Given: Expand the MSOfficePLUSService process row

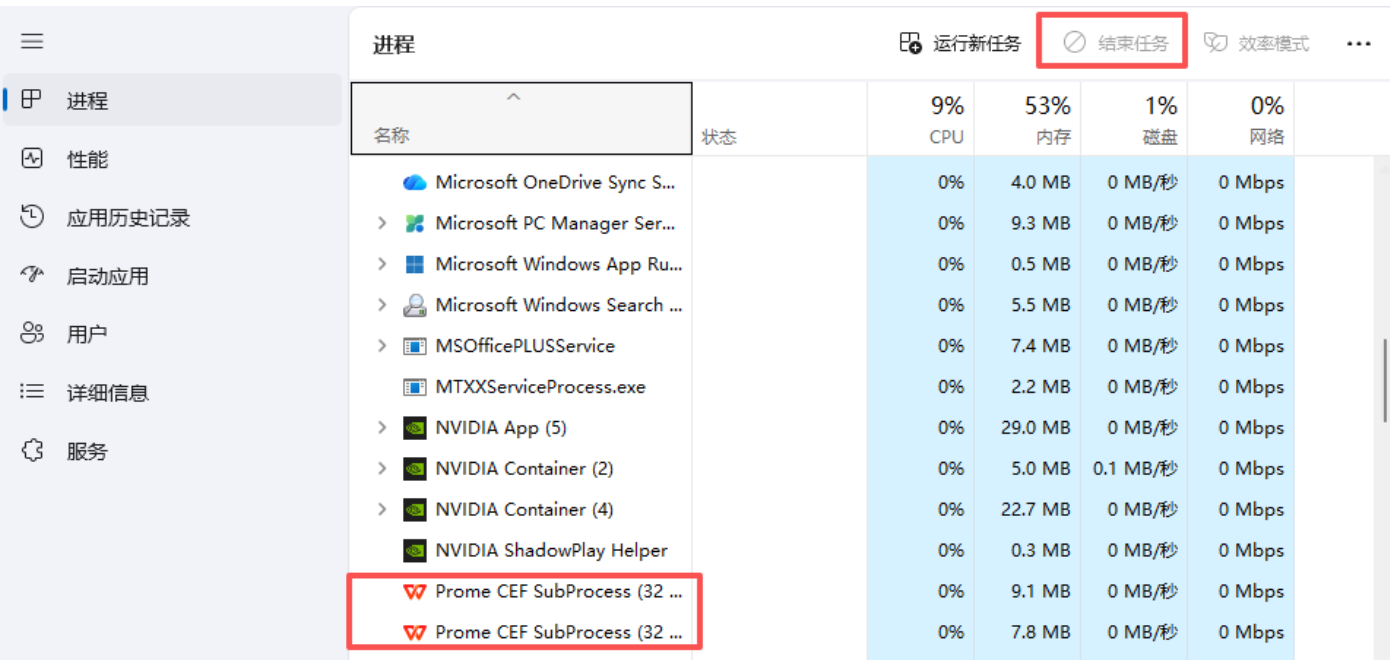Looking at the screenshot, I should (382, 346).
